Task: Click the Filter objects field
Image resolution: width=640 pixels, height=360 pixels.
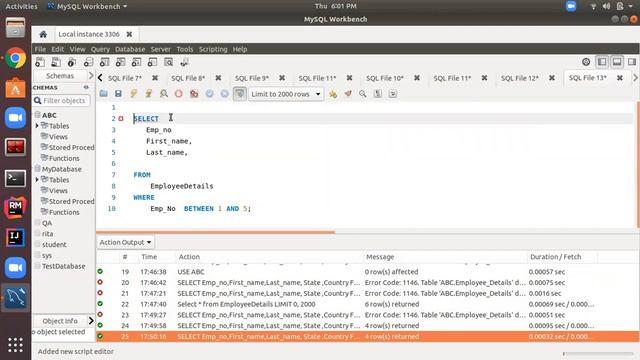Action: click(x=62, y=100)
